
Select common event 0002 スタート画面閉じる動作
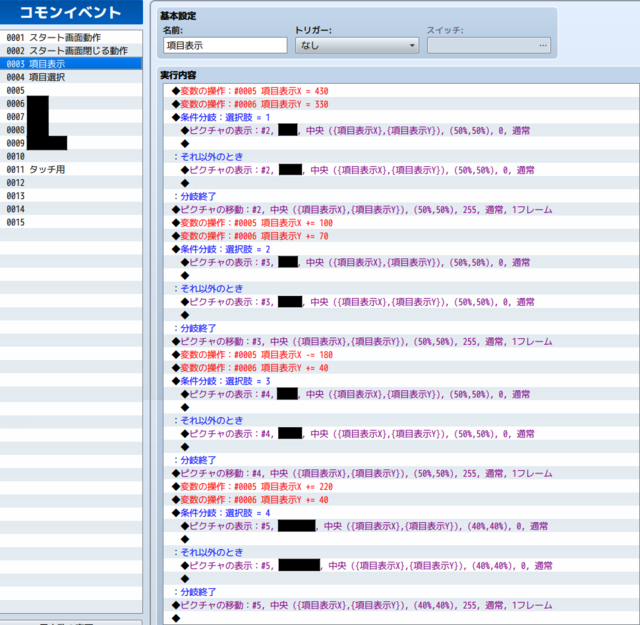(71, 51)
